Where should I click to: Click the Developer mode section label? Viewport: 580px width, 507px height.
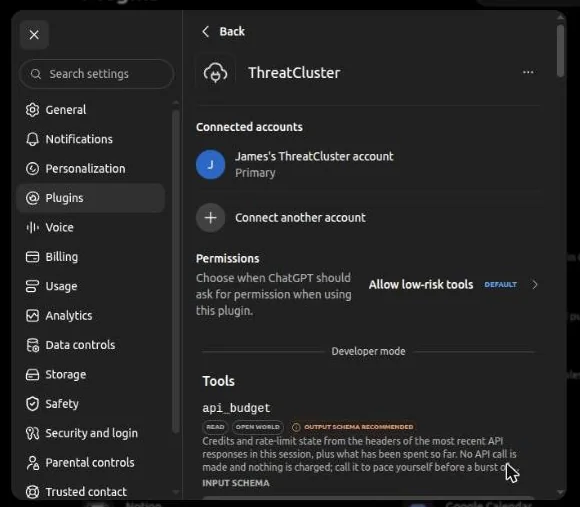368,351
